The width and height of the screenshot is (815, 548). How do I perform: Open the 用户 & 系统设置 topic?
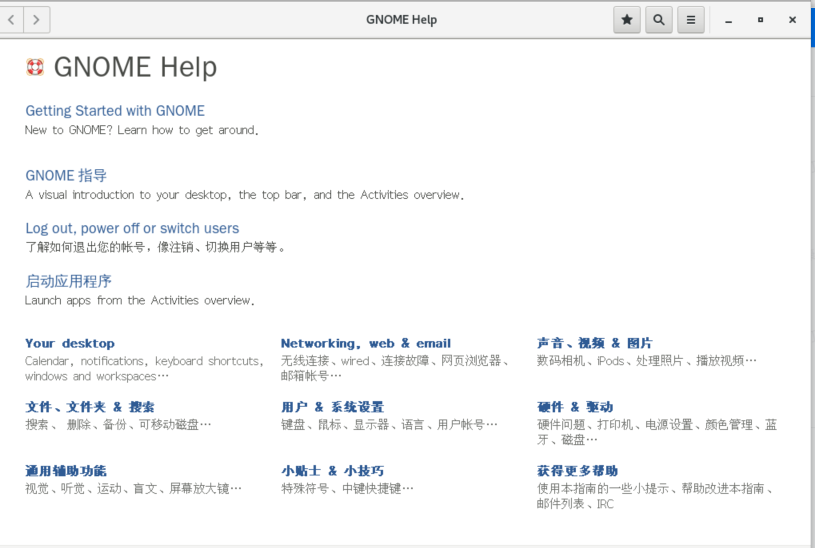[332, 407]
